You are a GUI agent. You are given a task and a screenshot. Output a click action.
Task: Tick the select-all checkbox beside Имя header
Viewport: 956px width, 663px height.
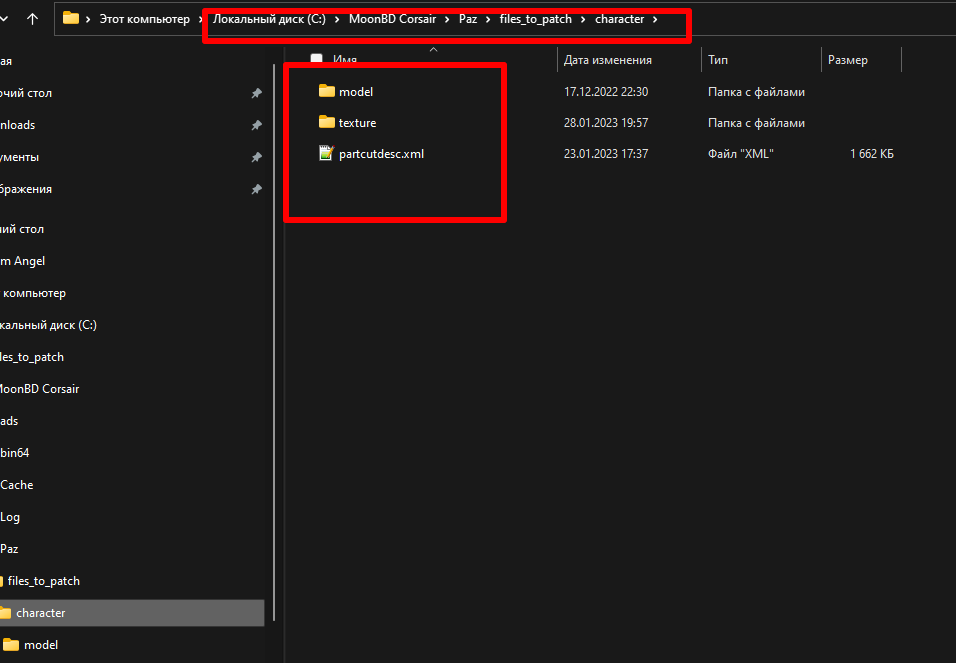(x=317, y=60)
